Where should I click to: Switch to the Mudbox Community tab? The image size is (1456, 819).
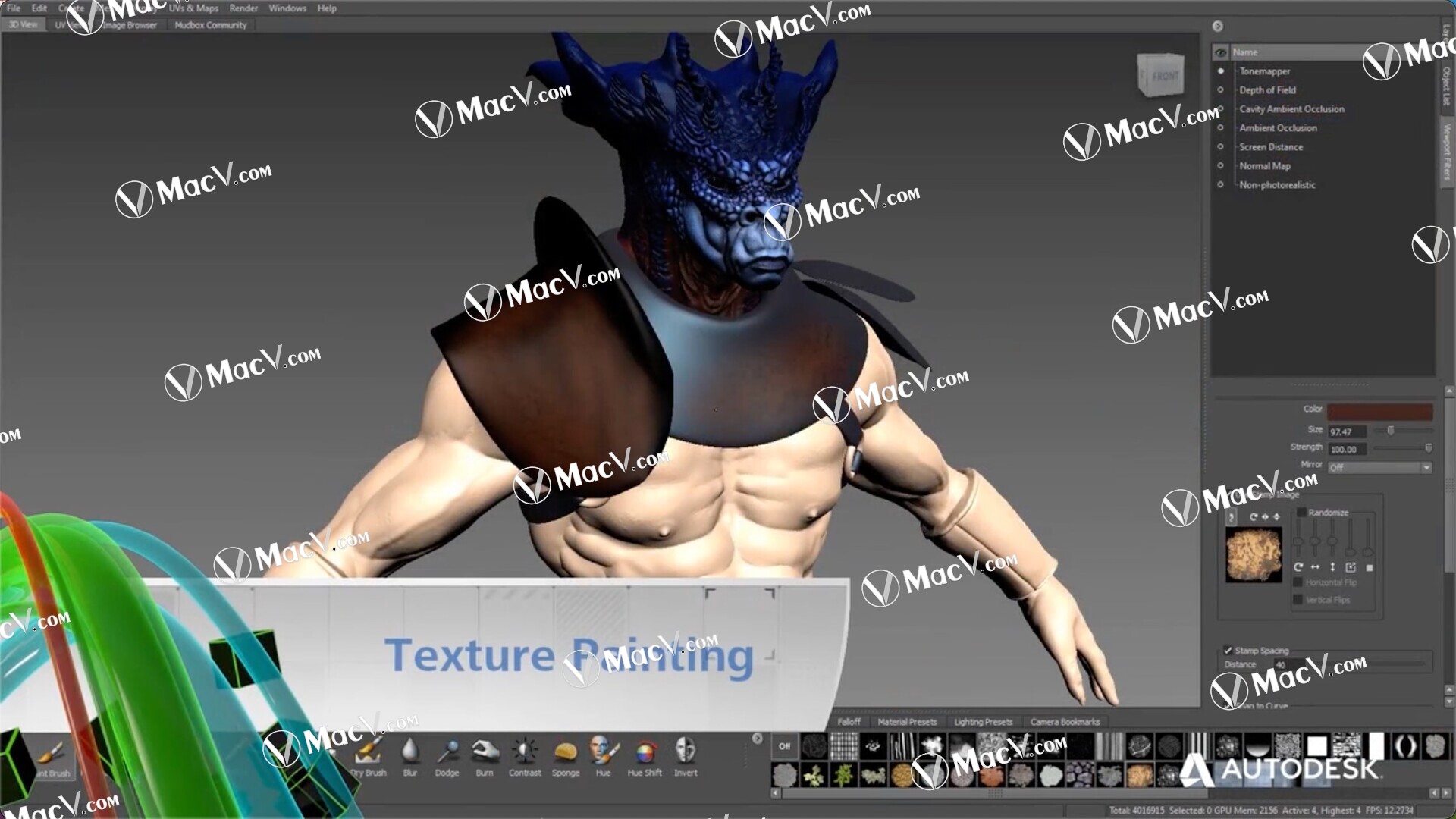[x=211, y=25]
